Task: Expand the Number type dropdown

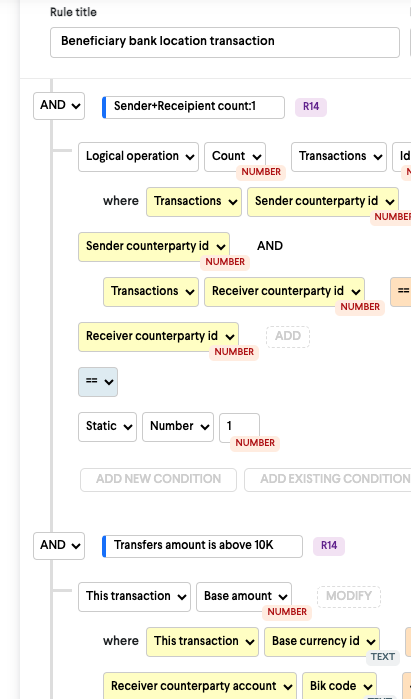Action: coord(178,427)
